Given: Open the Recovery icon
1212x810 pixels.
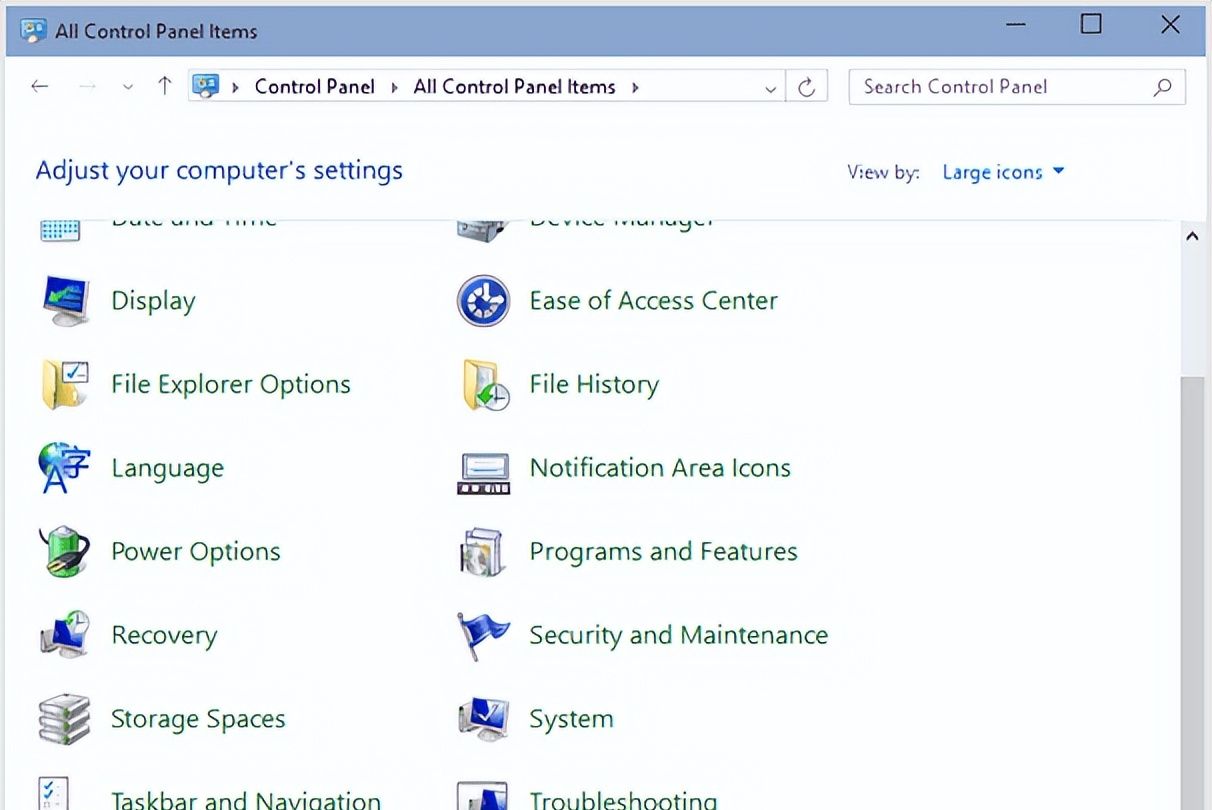Looking at the screenshot, I should (65, 635).
